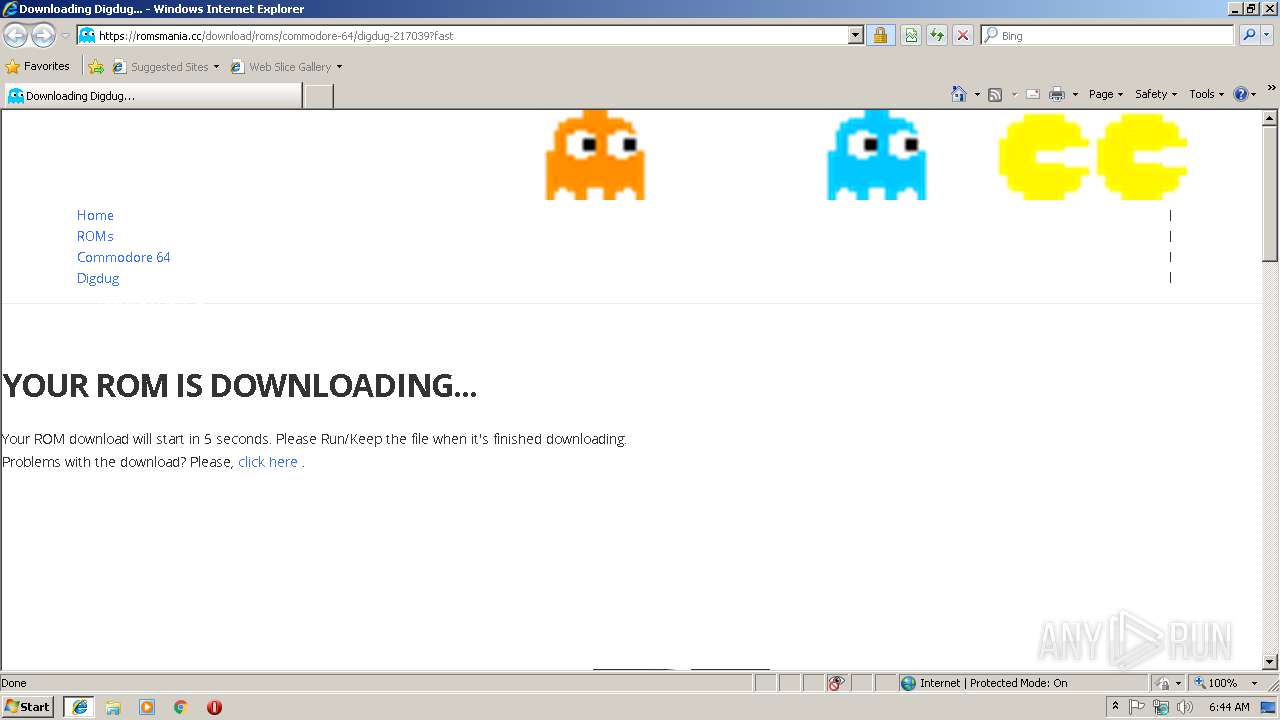Open the volume speaker tray icon
The height and width of the screenshot is (720, 1280).
(x=1185, y=707)
